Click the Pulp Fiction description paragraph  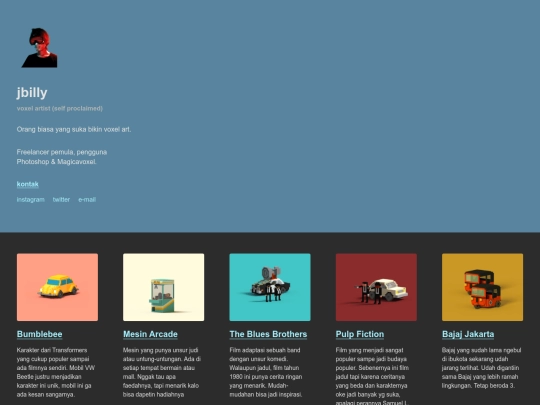(372, 376)
